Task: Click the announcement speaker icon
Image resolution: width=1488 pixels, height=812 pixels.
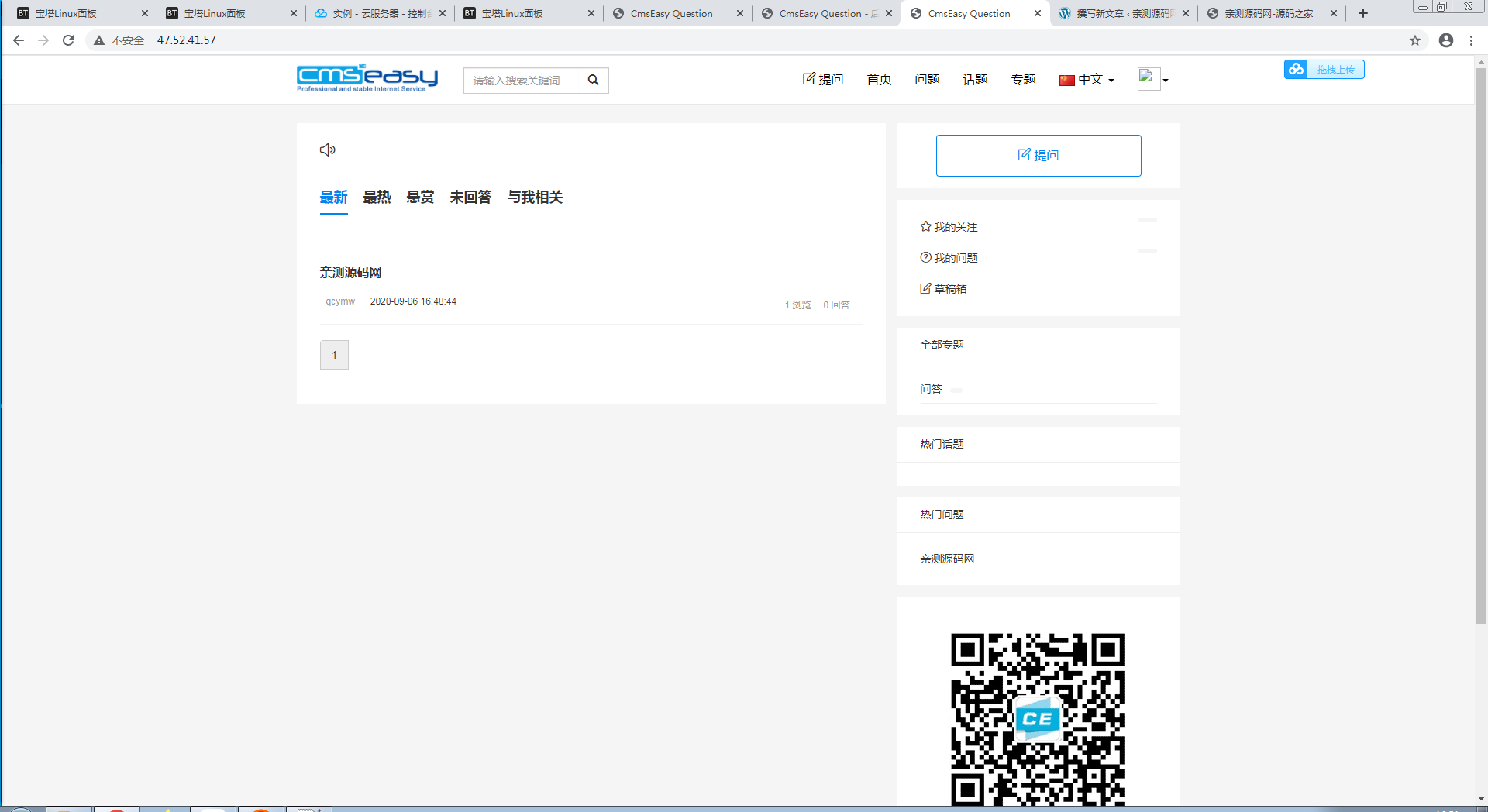Action: tap(328, 150)
